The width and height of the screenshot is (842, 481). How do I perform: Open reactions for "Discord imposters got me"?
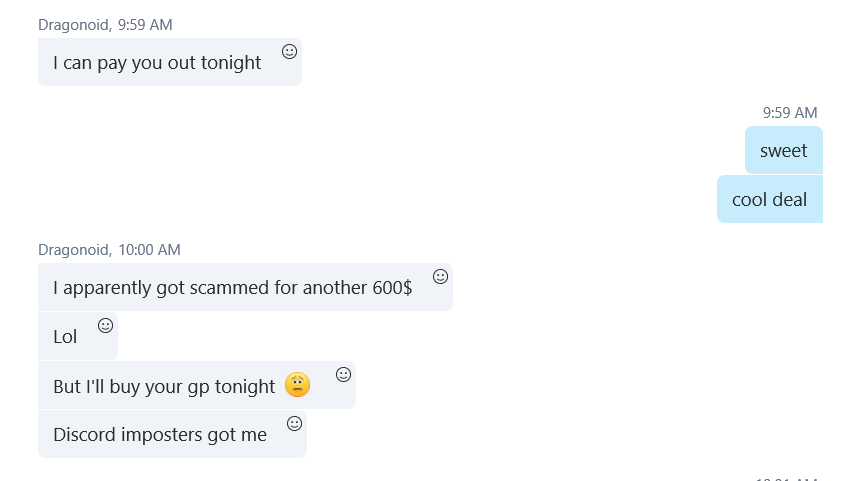(294, 424)
